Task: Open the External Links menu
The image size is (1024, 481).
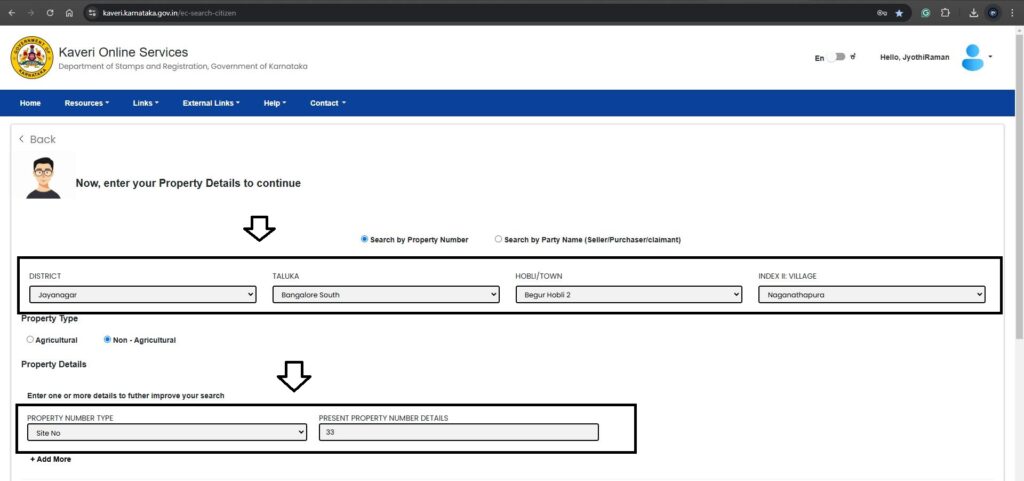Action: pos(211,103)
